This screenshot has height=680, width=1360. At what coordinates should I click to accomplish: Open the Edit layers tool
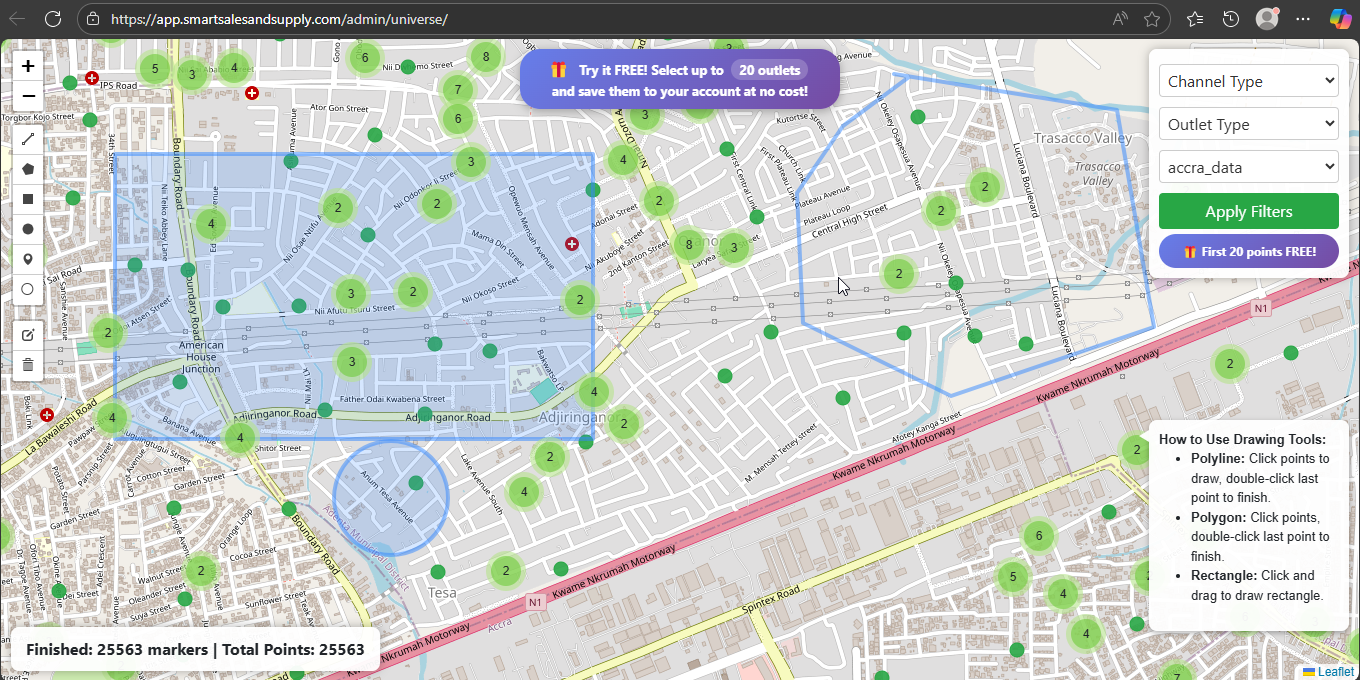(27, 334)
